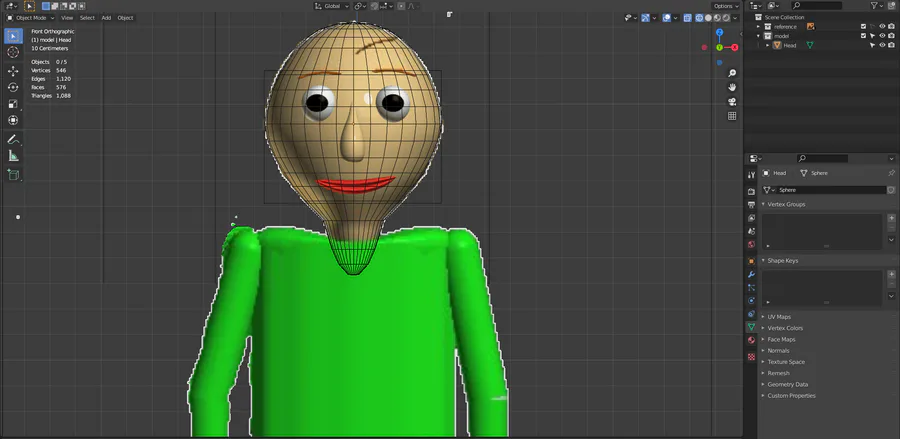This screenshot has height=439, width=900.
Task: Click the red X axis gizmo
Action: [735, 48]
